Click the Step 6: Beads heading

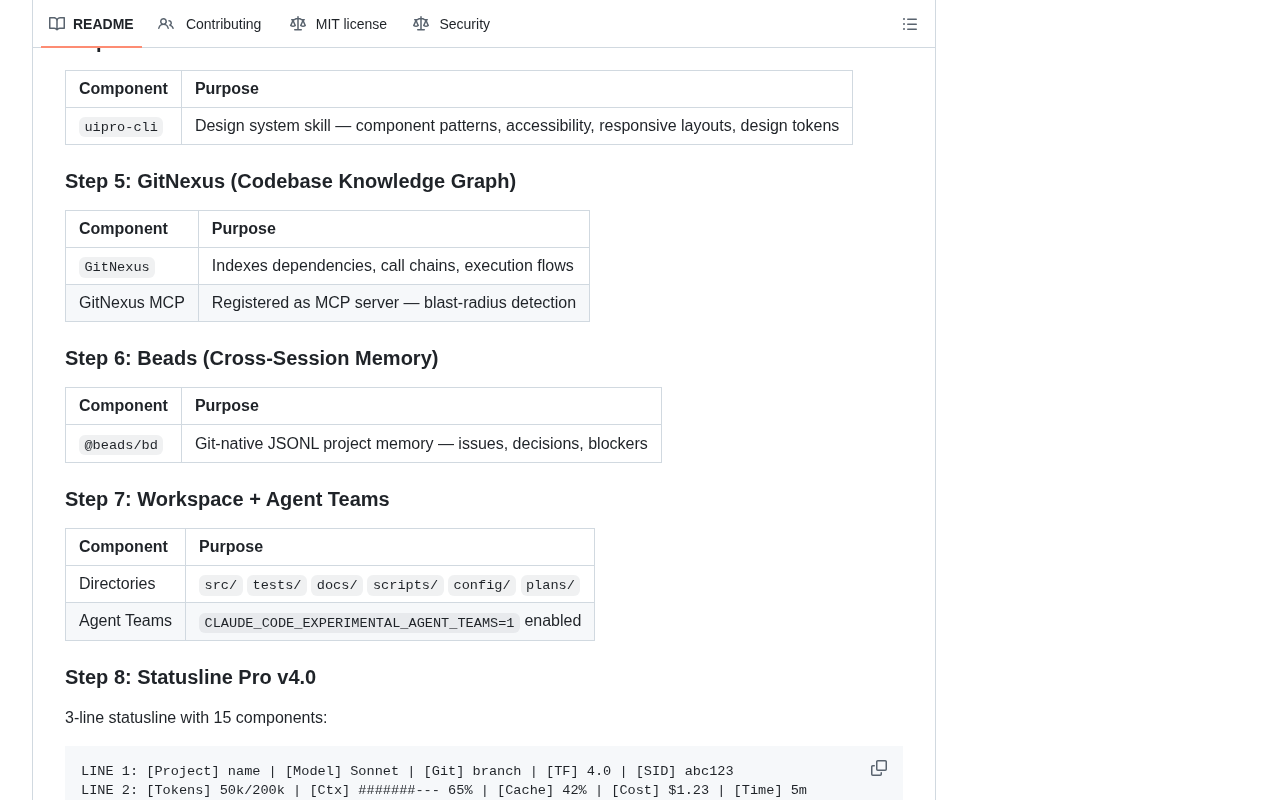251,358
